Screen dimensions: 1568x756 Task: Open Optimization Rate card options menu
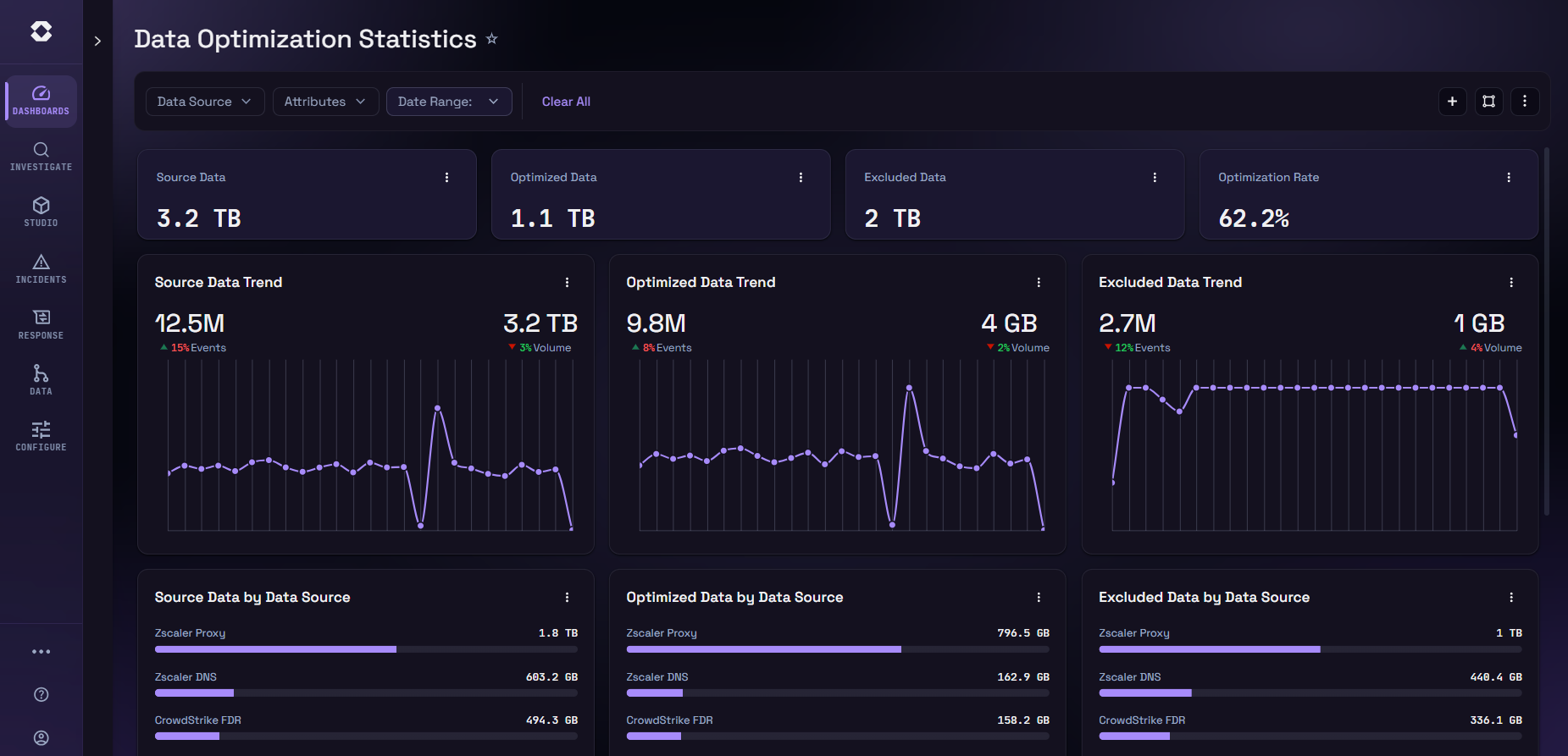(x=1509, y=178)
